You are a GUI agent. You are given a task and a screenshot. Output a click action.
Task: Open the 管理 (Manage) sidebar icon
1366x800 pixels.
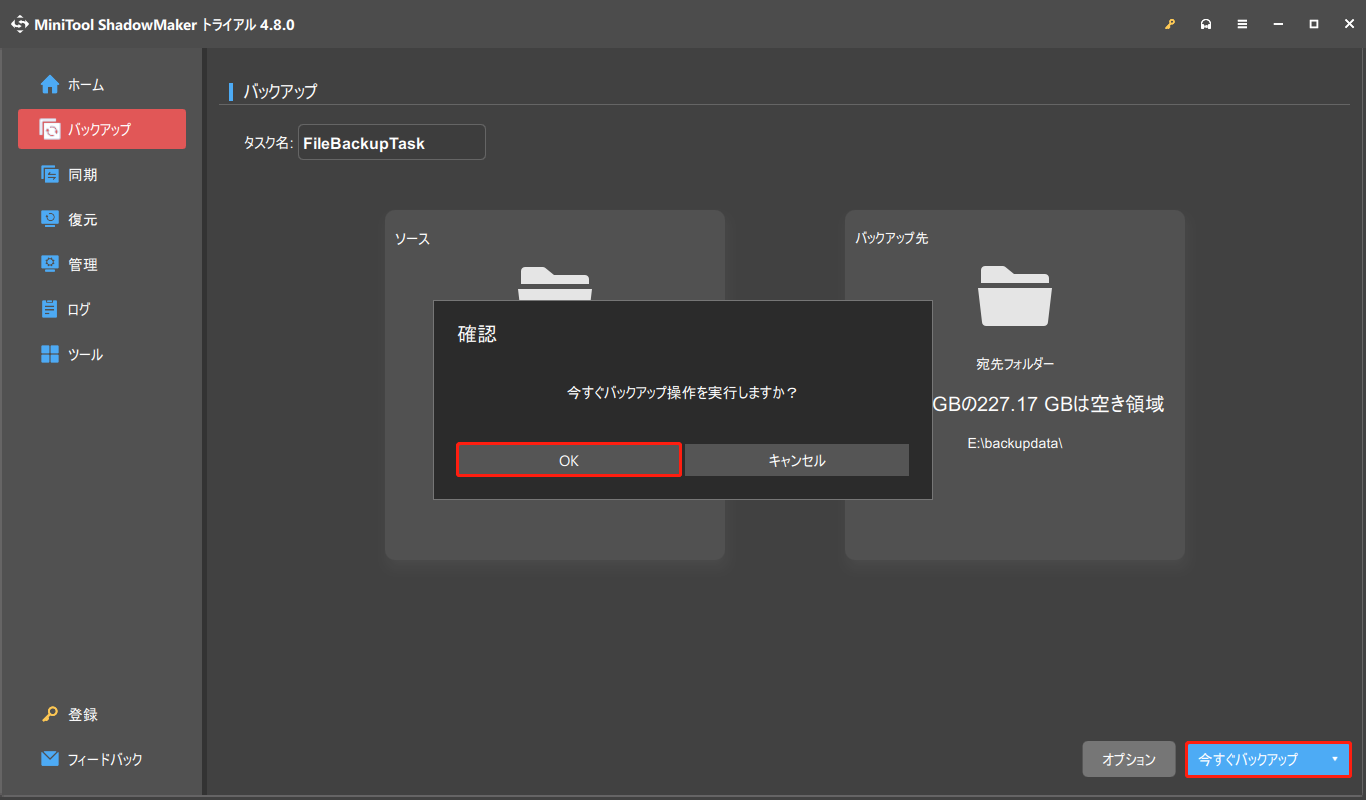[48, 264]
